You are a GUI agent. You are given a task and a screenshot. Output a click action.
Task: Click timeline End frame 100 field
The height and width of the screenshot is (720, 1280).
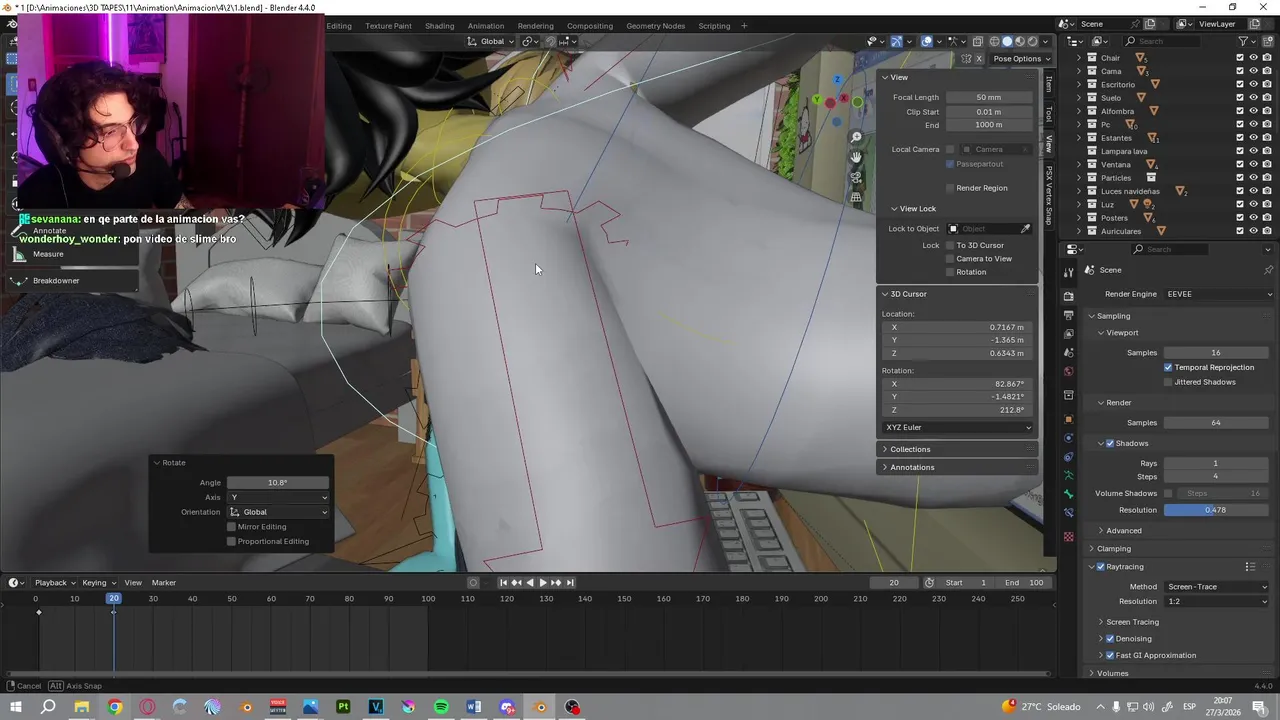[1025, 583]
